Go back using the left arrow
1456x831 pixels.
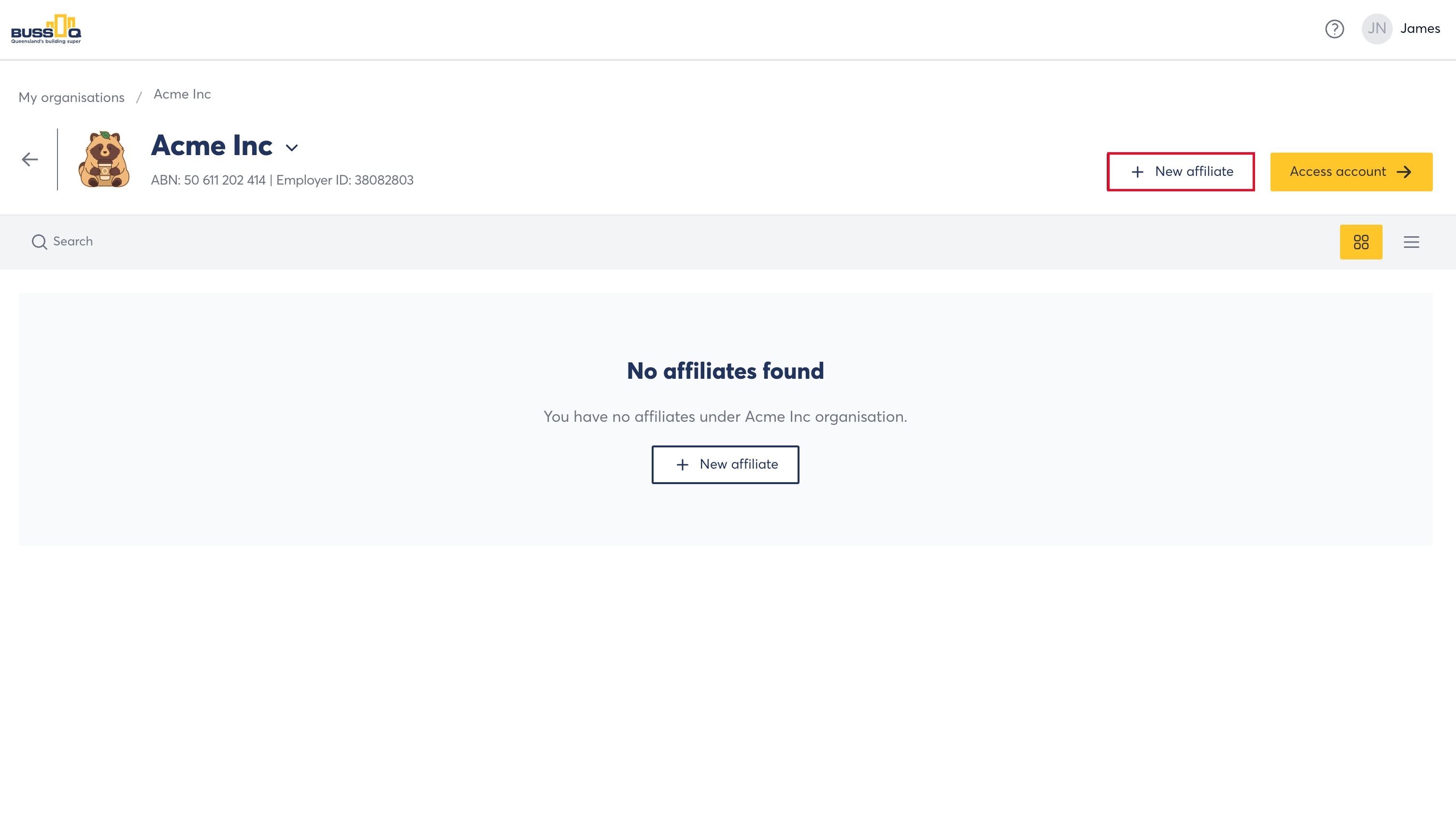(29, 159)
